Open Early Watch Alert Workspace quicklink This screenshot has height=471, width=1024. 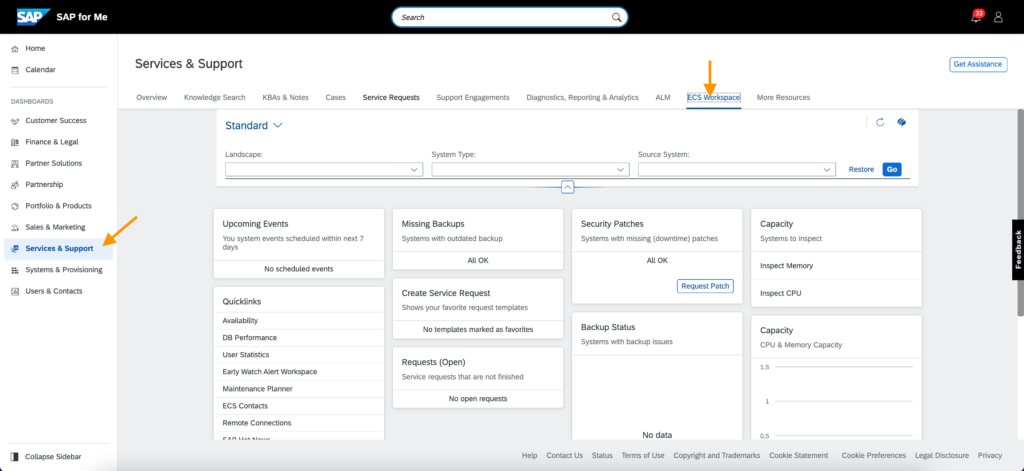click(270, 372)
